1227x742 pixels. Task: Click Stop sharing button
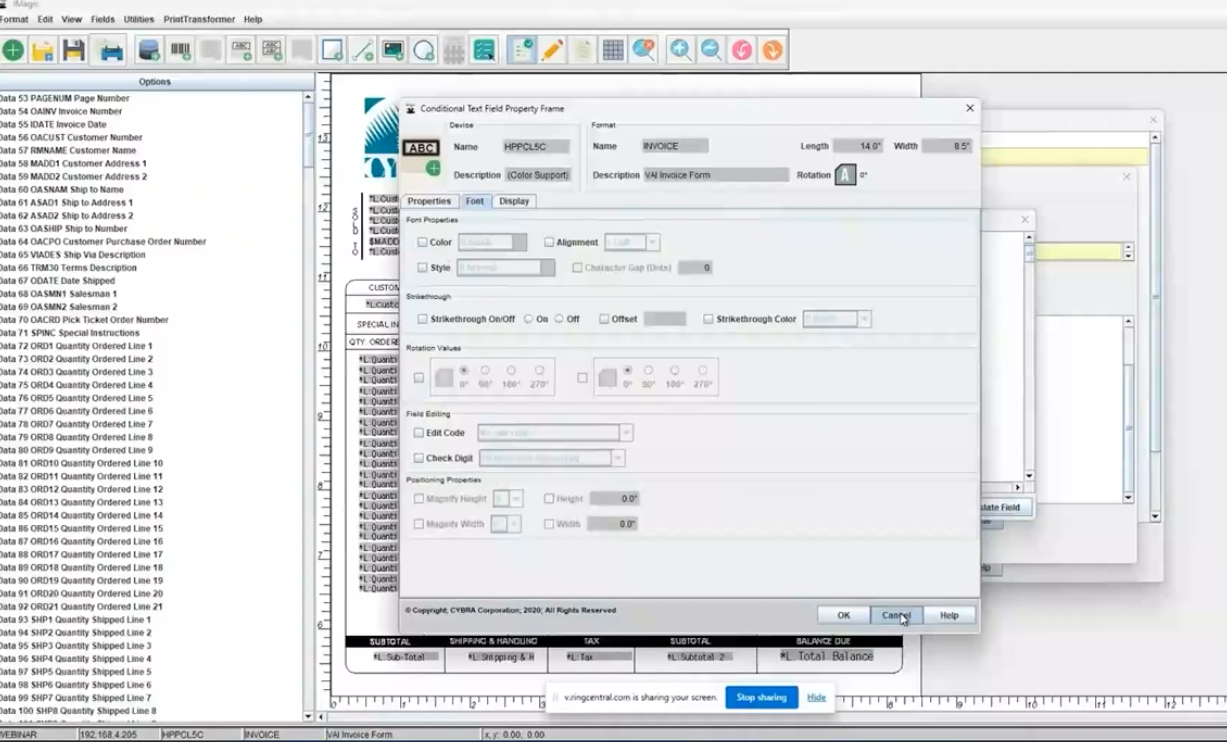(762, 697)
